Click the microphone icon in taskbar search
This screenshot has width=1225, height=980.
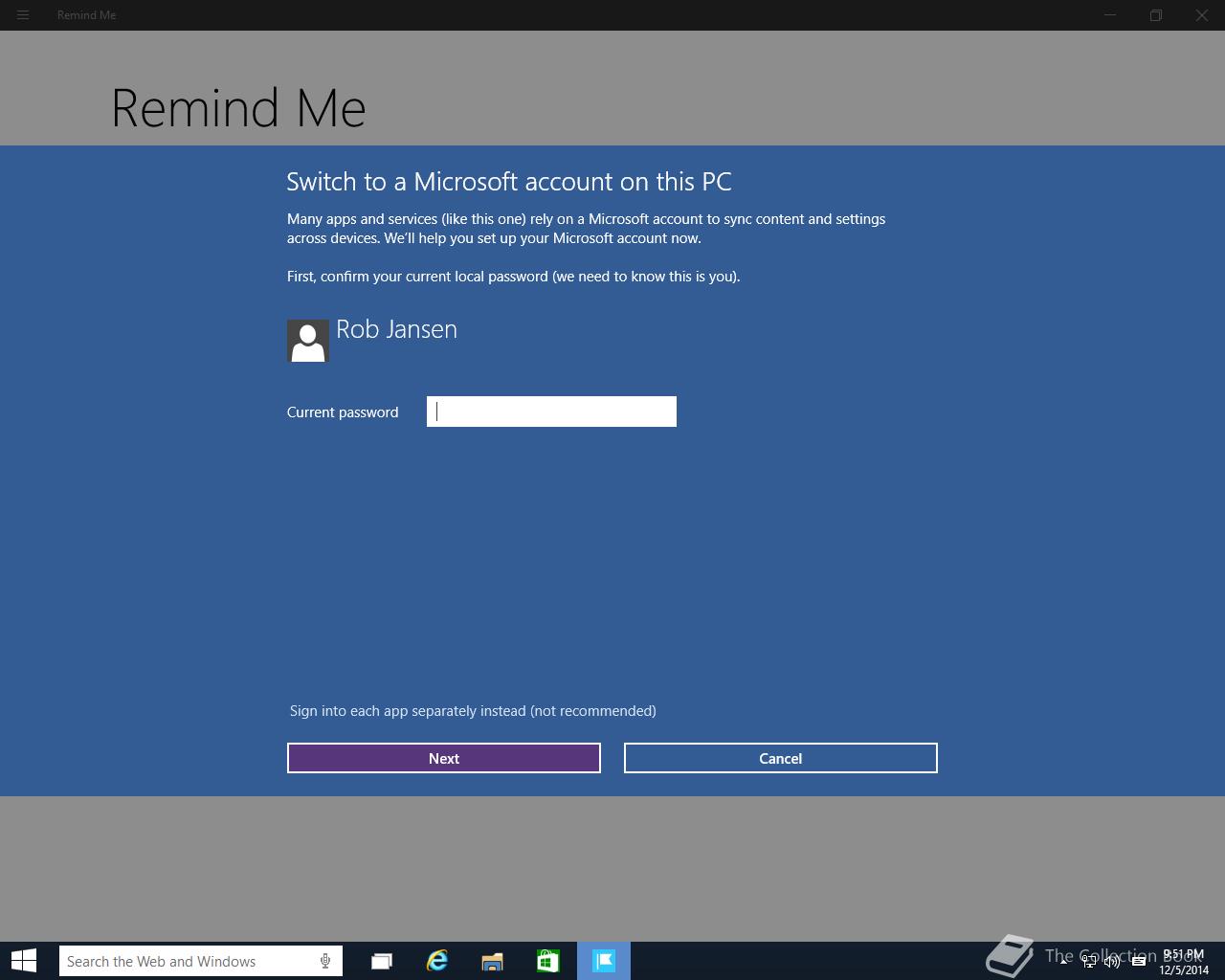[x=325, y=961]
